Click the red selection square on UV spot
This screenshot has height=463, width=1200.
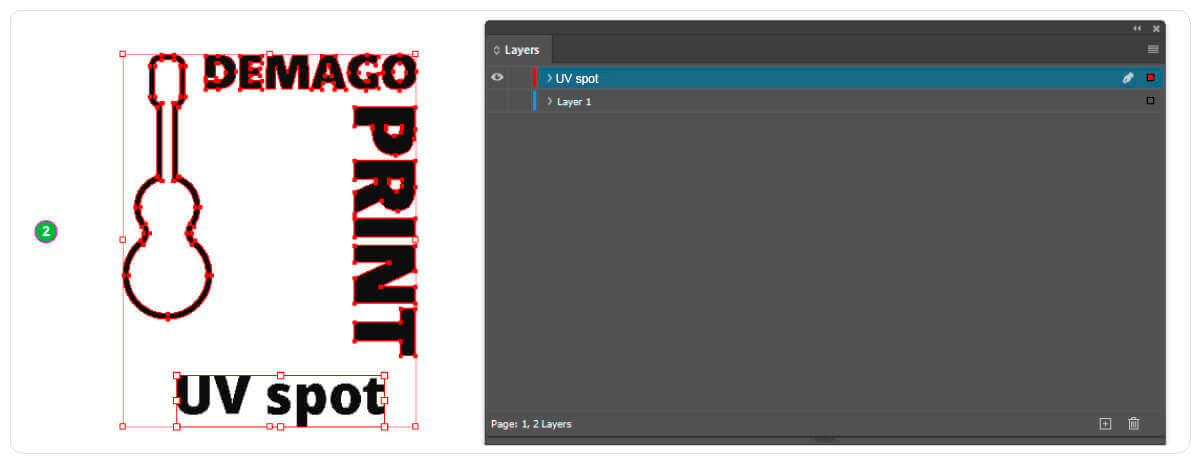coord(1150,78)
